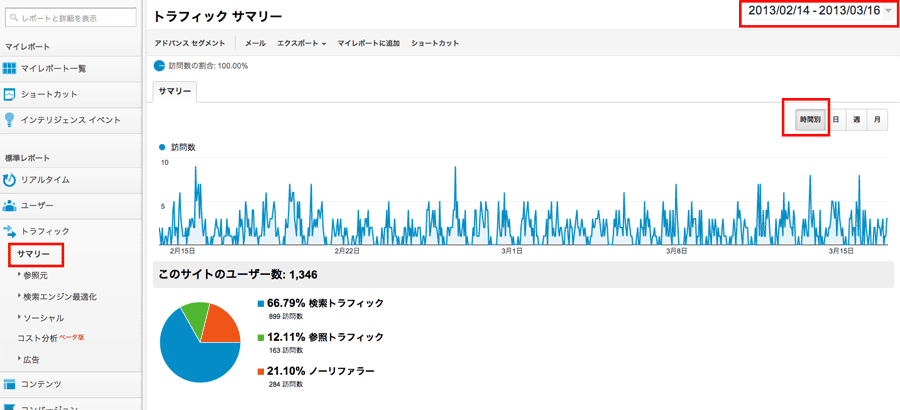Click the 訪問数の割合: 100.00% text
Screen dimensions: 900x410
click(x=208, y=66)
